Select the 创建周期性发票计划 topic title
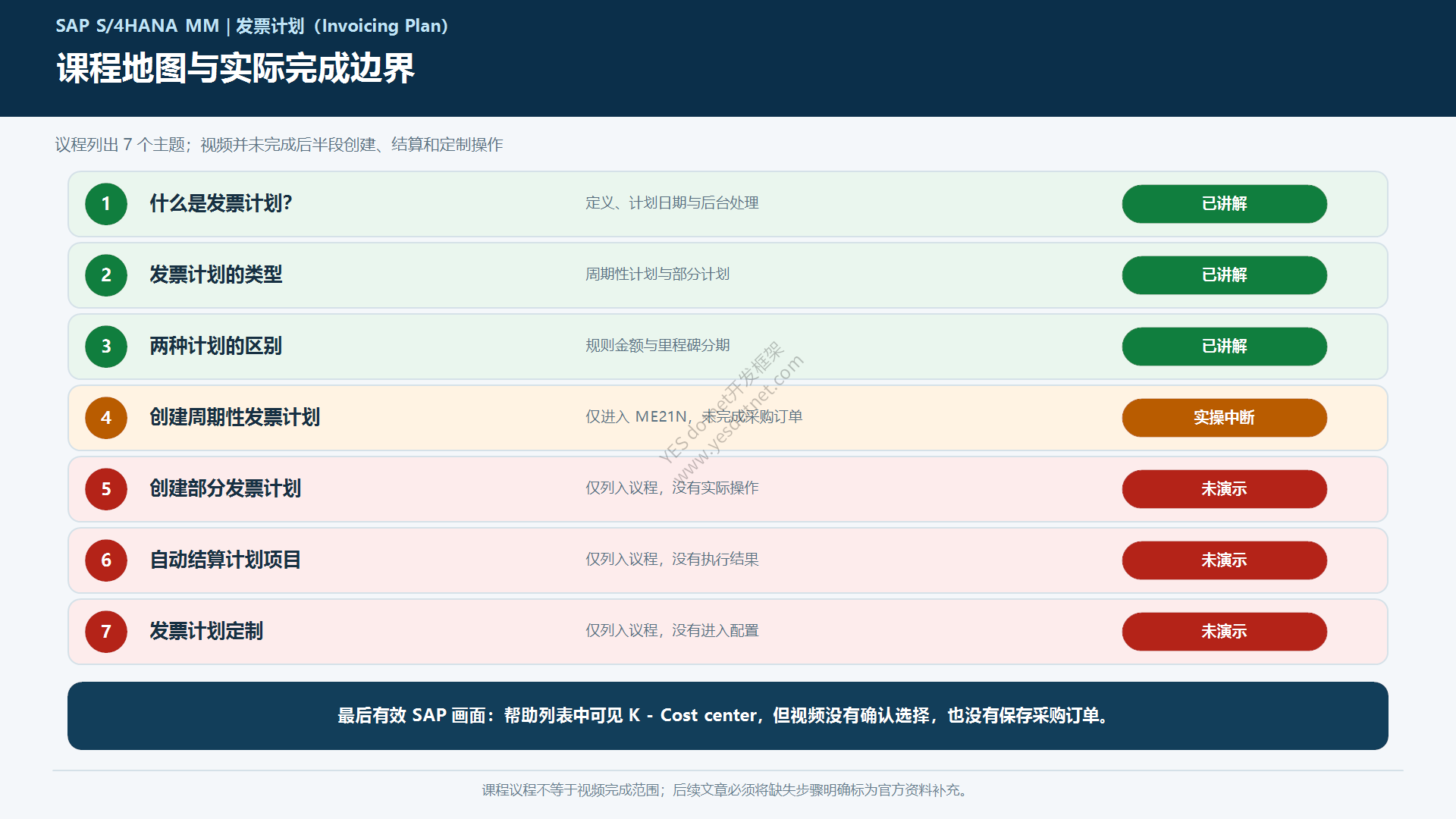This screenshot has width=1456, height=819. [234, 417]
